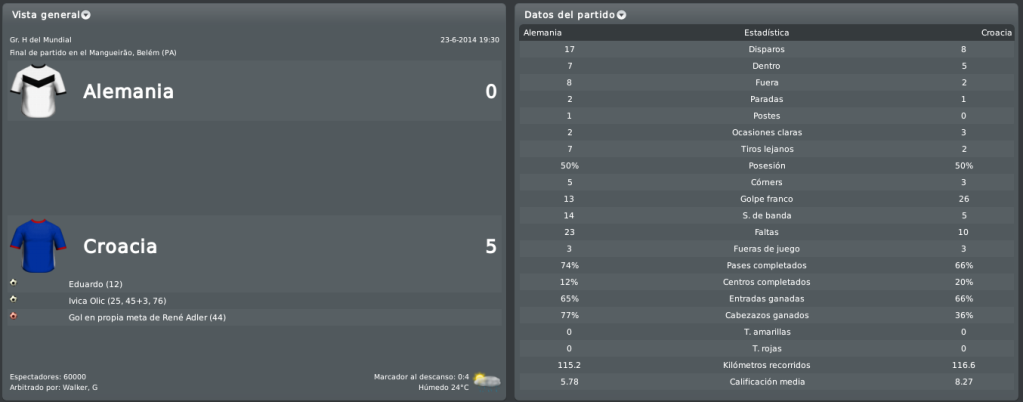Click the Alemania stats column header

coord(542,33)
